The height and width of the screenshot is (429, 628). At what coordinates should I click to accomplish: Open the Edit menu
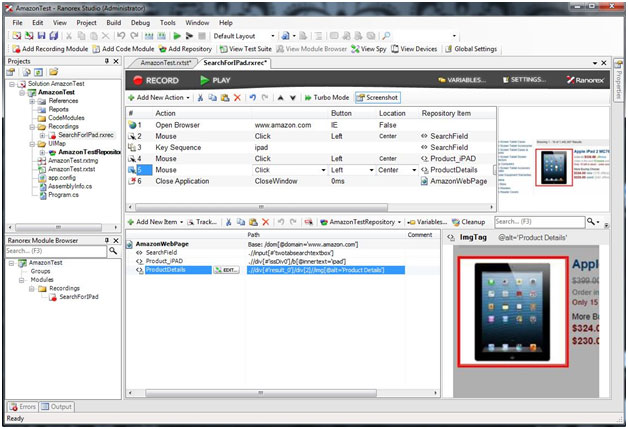click(38, 23)
